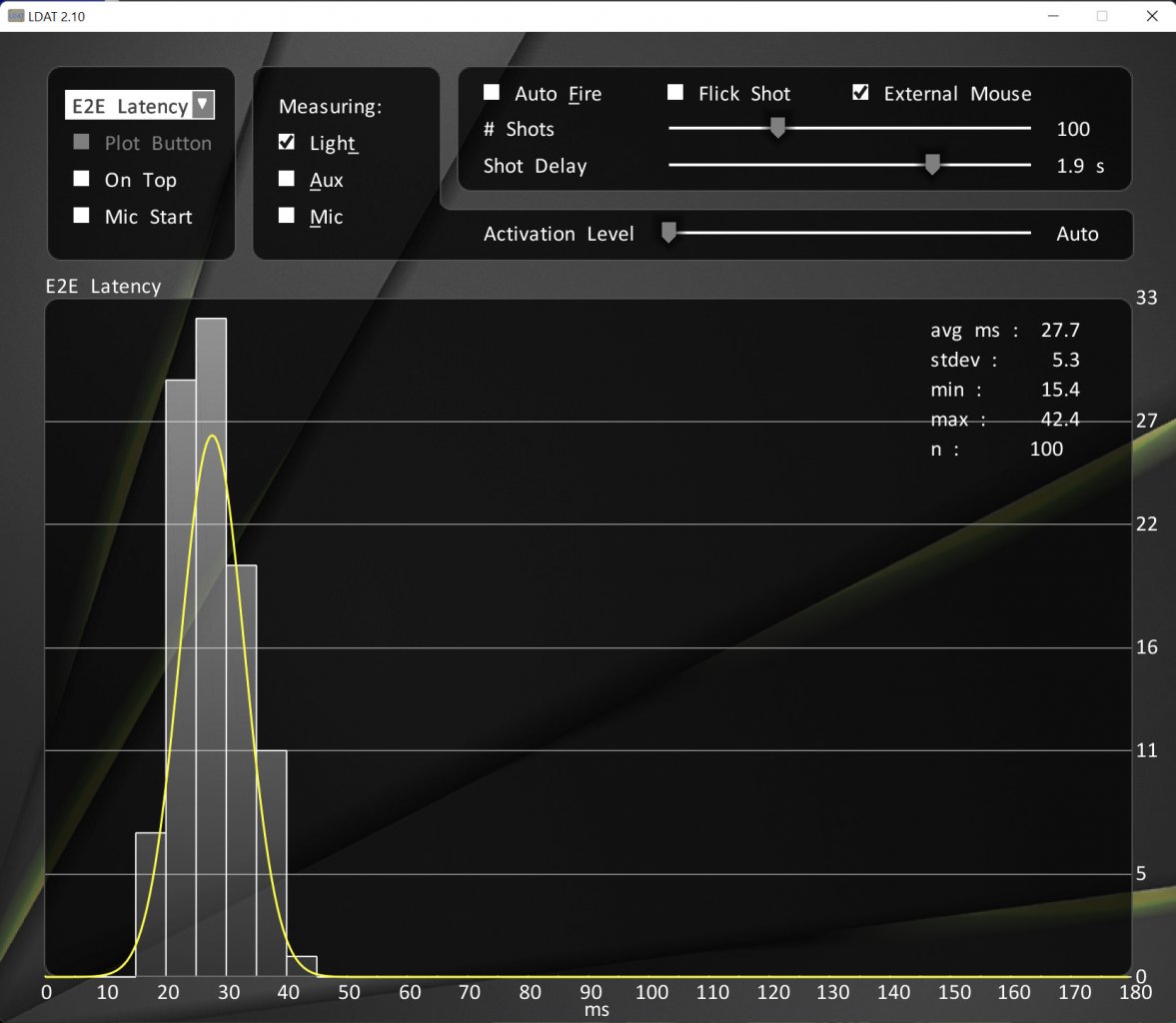Click the histogram bar at 40 ms
This screenshot has height=1023, width=1176.
[302, 966]
